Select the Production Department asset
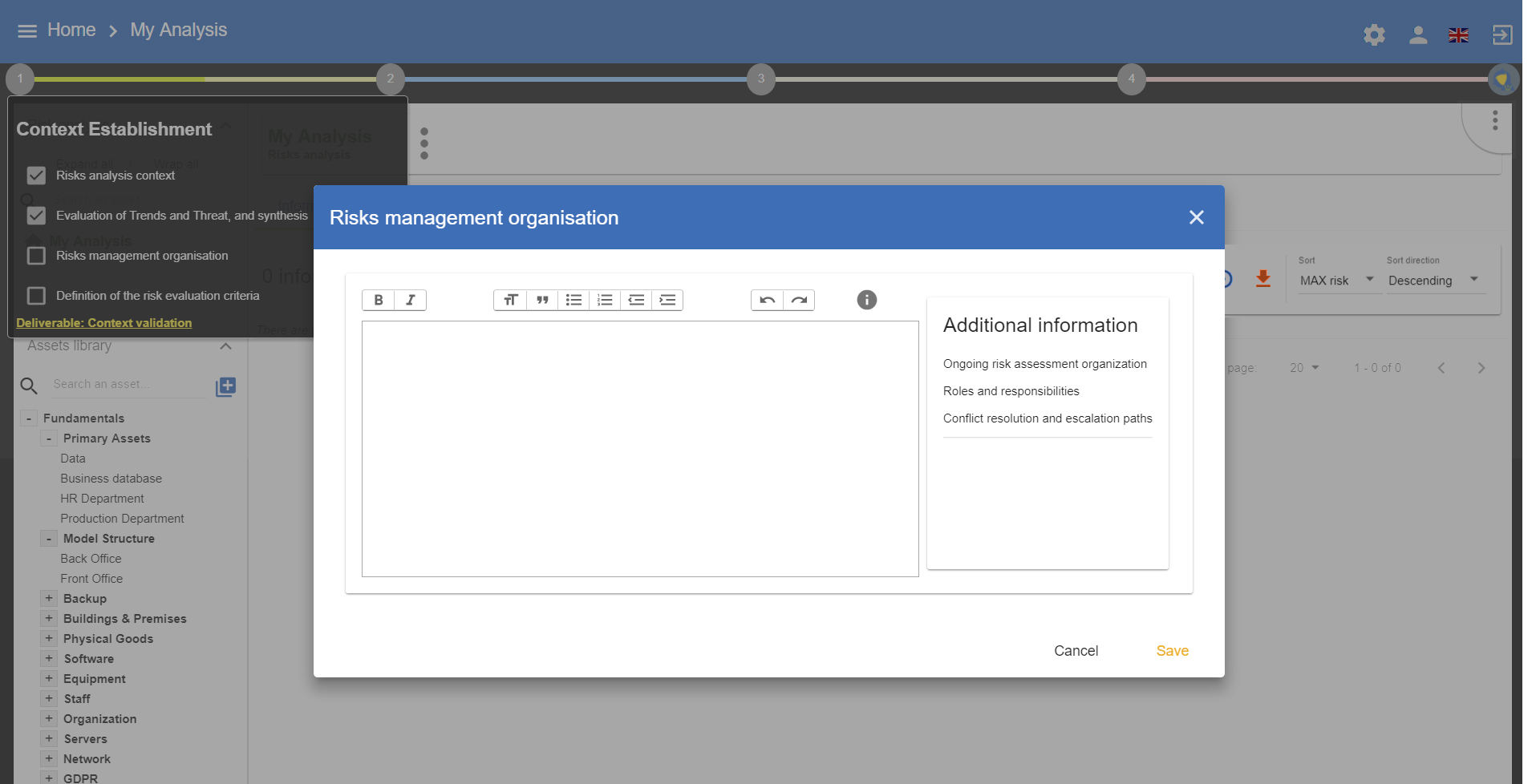 click(123, 519)
